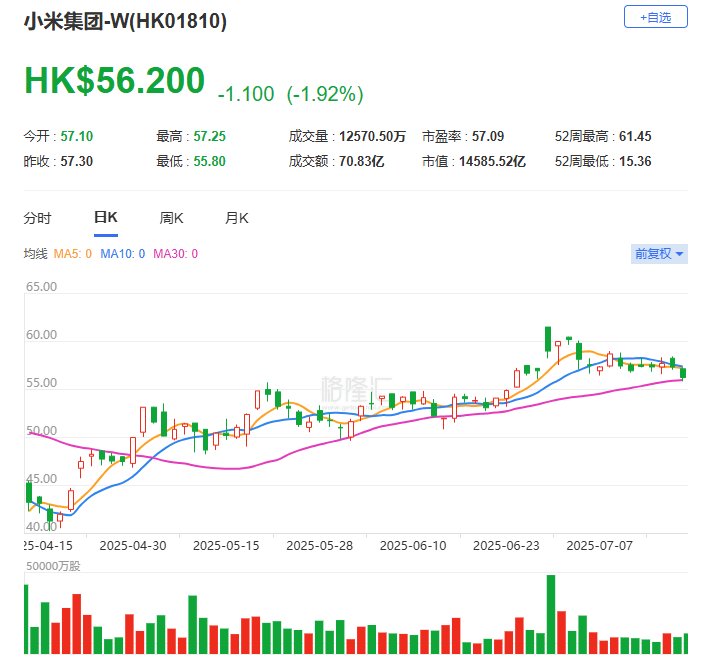The width and height of the screenshot is (723, 666).
Task: Click the MA5 moving average label
Action: (72, 254)
